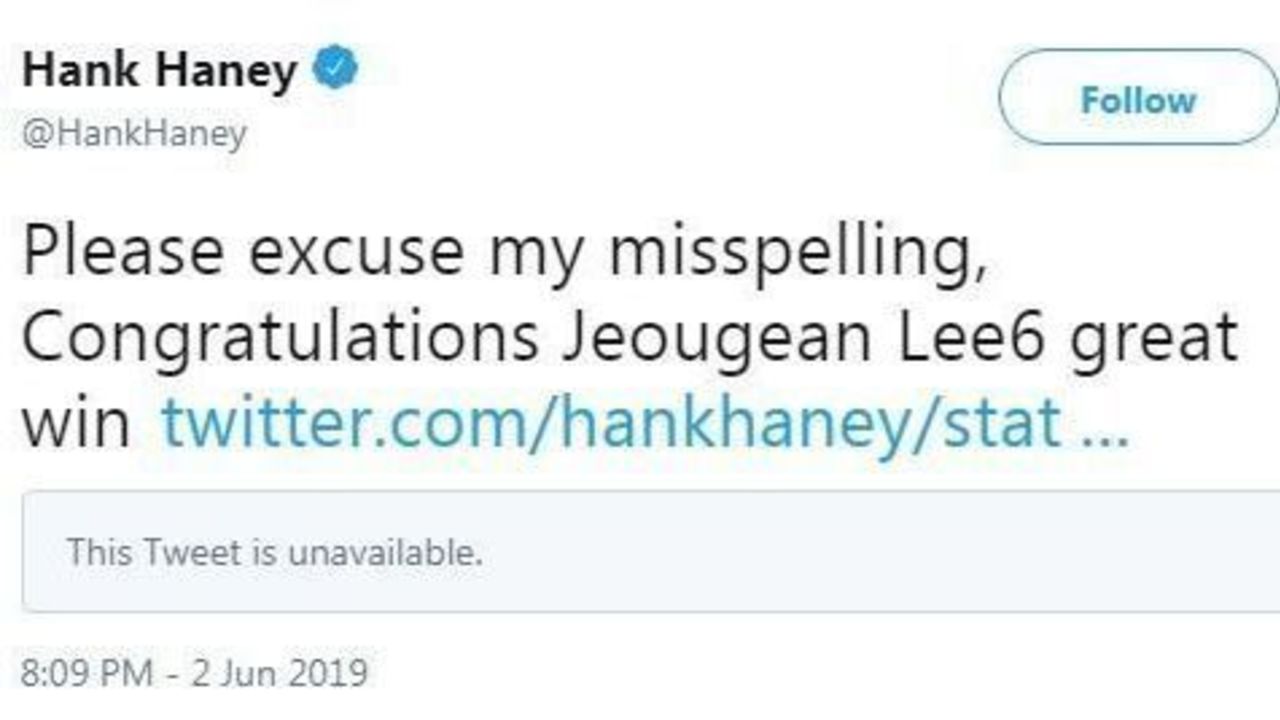Open the Hank Haney profile name
Image resolution: width=1280 pixels, height=720 pixels.
coord(160,72)
